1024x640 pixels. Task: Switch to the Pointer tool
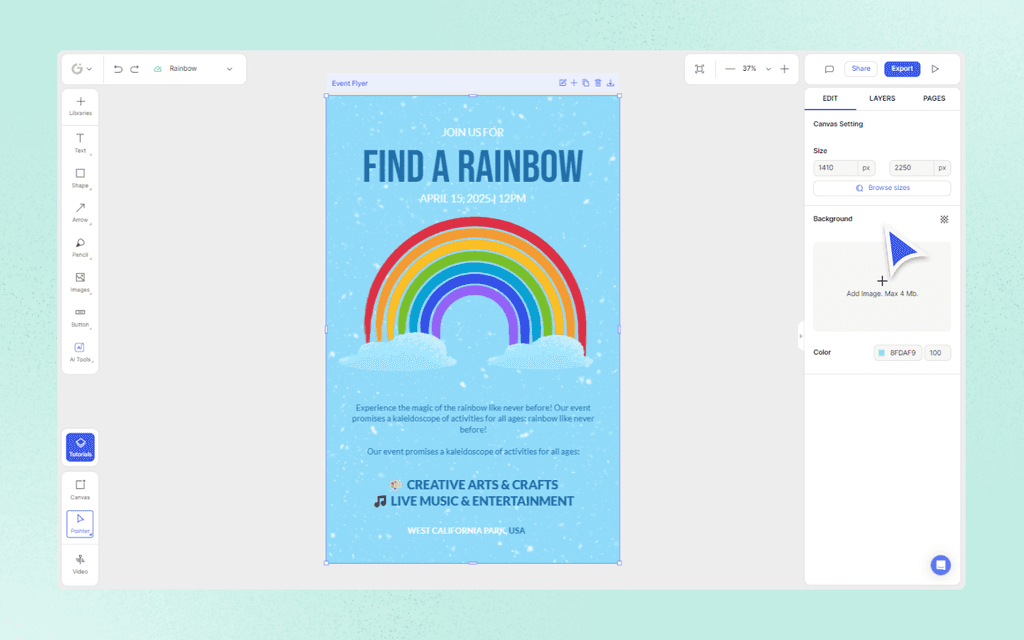click(80, 522)
